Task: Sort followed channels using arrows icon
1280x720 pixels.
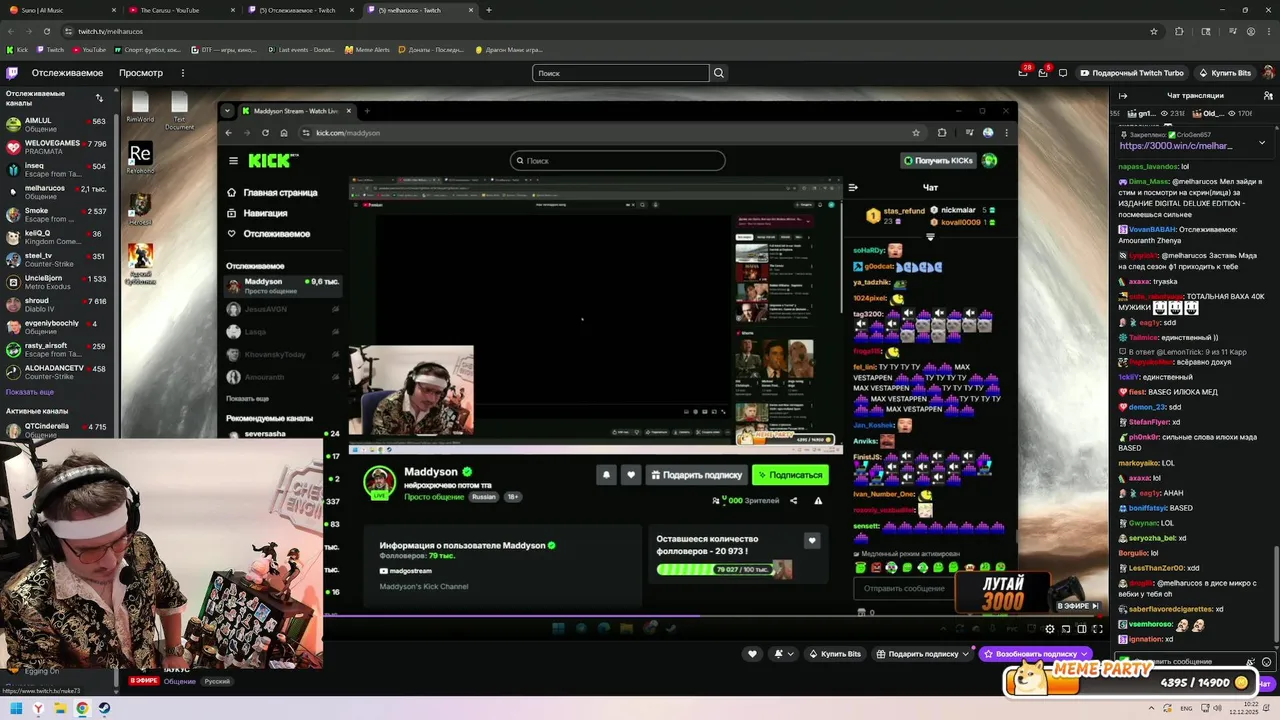Action: point(99,98)
